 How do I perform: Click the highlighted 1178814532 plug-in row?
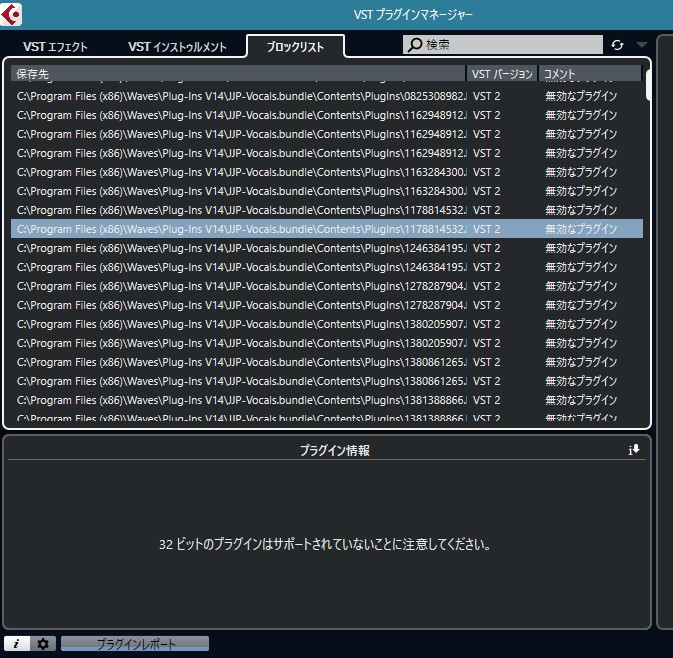pyautogui.click(x=327, y=229)
